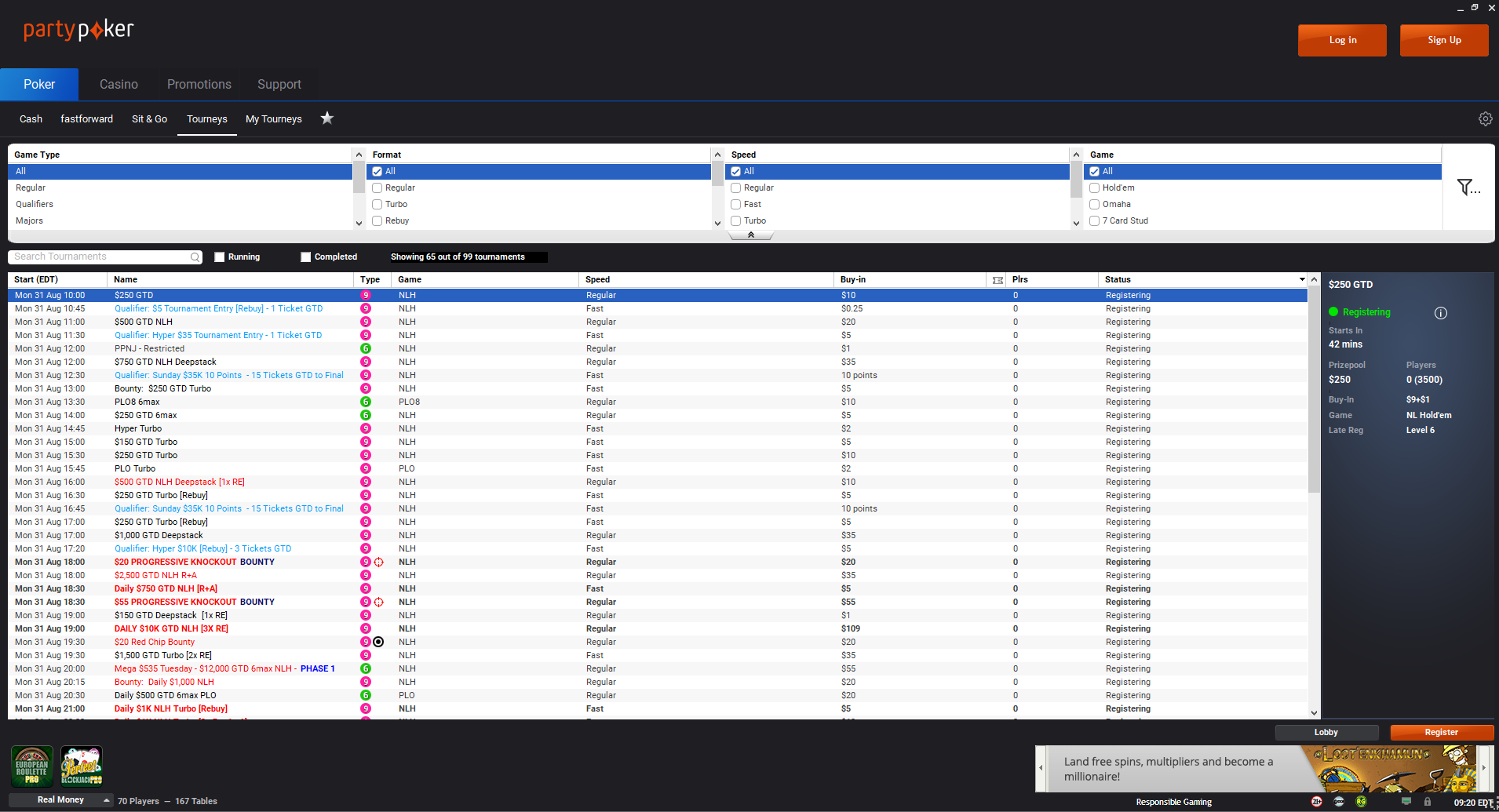Check the Omaha game checkbox
Screen dimensions: 1499x812
pos(1095,205)
